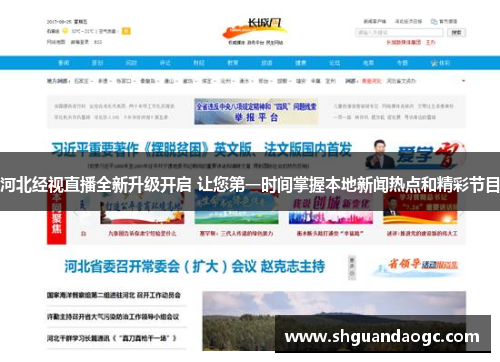The width and height of the screenshot is (500, 362).
Task: Open the red 美丽河北 link
Action: (x=371, y=81)
